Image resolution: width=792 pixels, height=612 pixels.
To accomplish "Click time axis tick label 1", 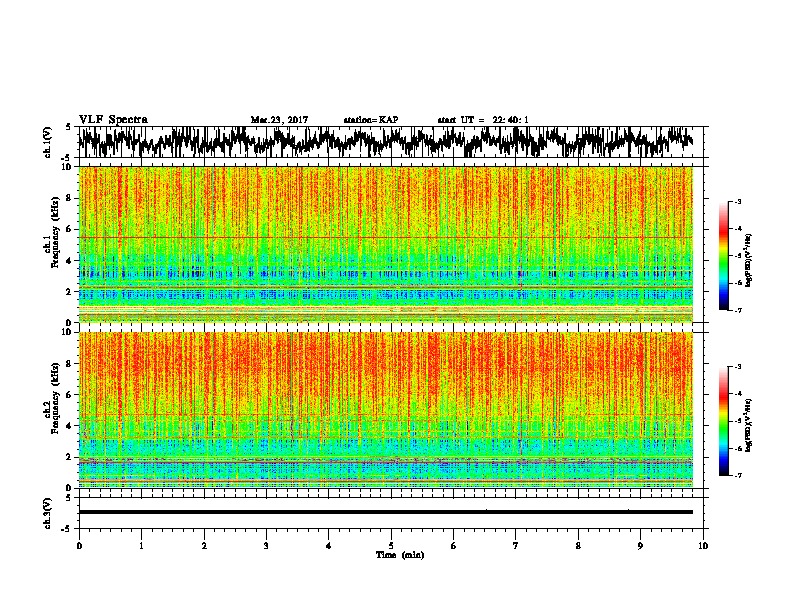I will pyautogui.click(x=141, y=546).
